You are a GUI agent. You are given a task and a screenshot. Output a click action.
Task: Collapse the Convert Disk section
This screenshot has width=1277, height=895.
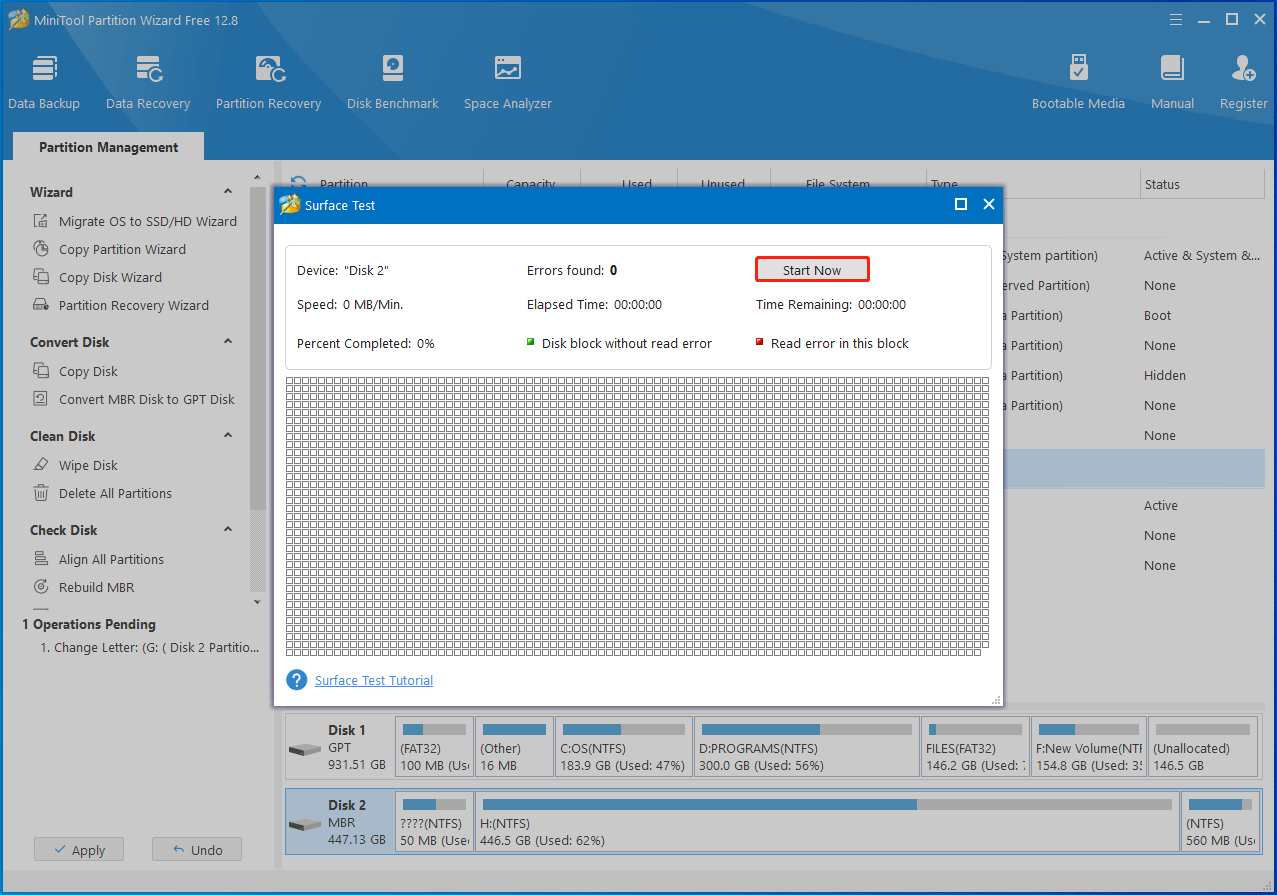[228, 342]
